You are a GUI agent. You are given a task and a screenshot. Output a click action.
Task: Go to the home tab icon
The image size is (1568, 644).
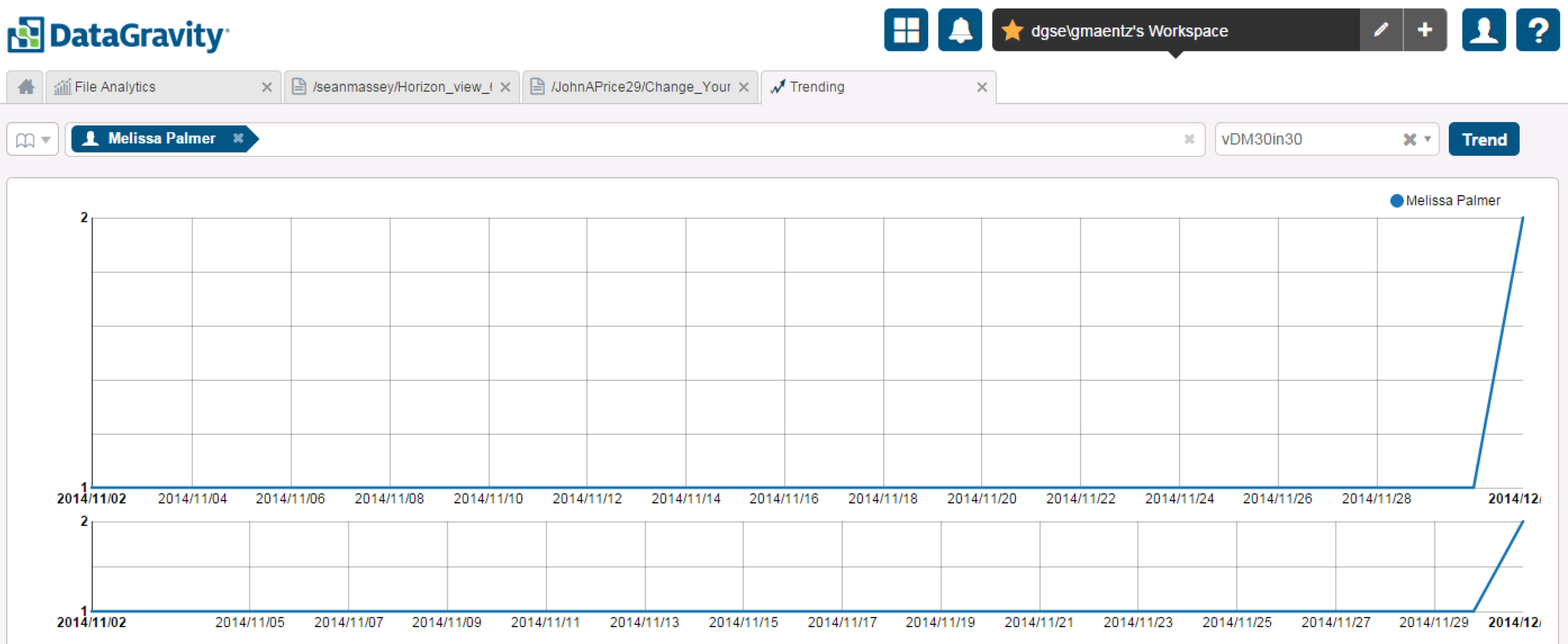(x=26, y=87)
